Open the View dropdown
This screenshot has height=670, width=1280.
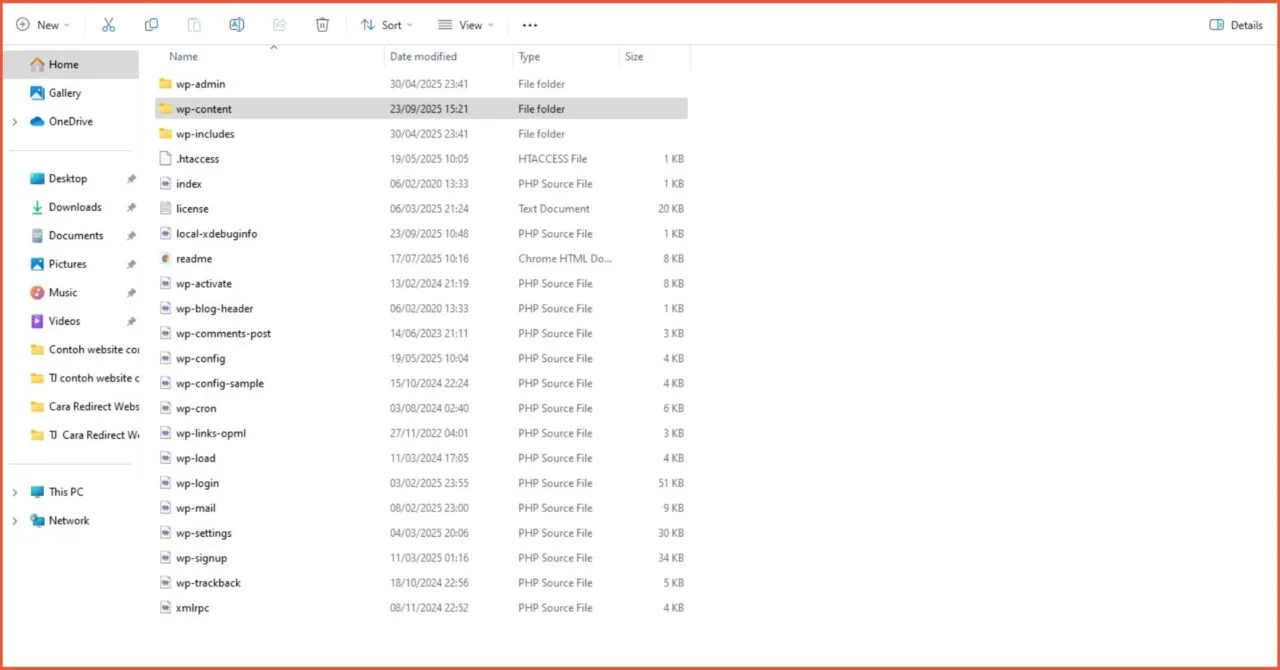pyautogui.click(x=465, y=24)
